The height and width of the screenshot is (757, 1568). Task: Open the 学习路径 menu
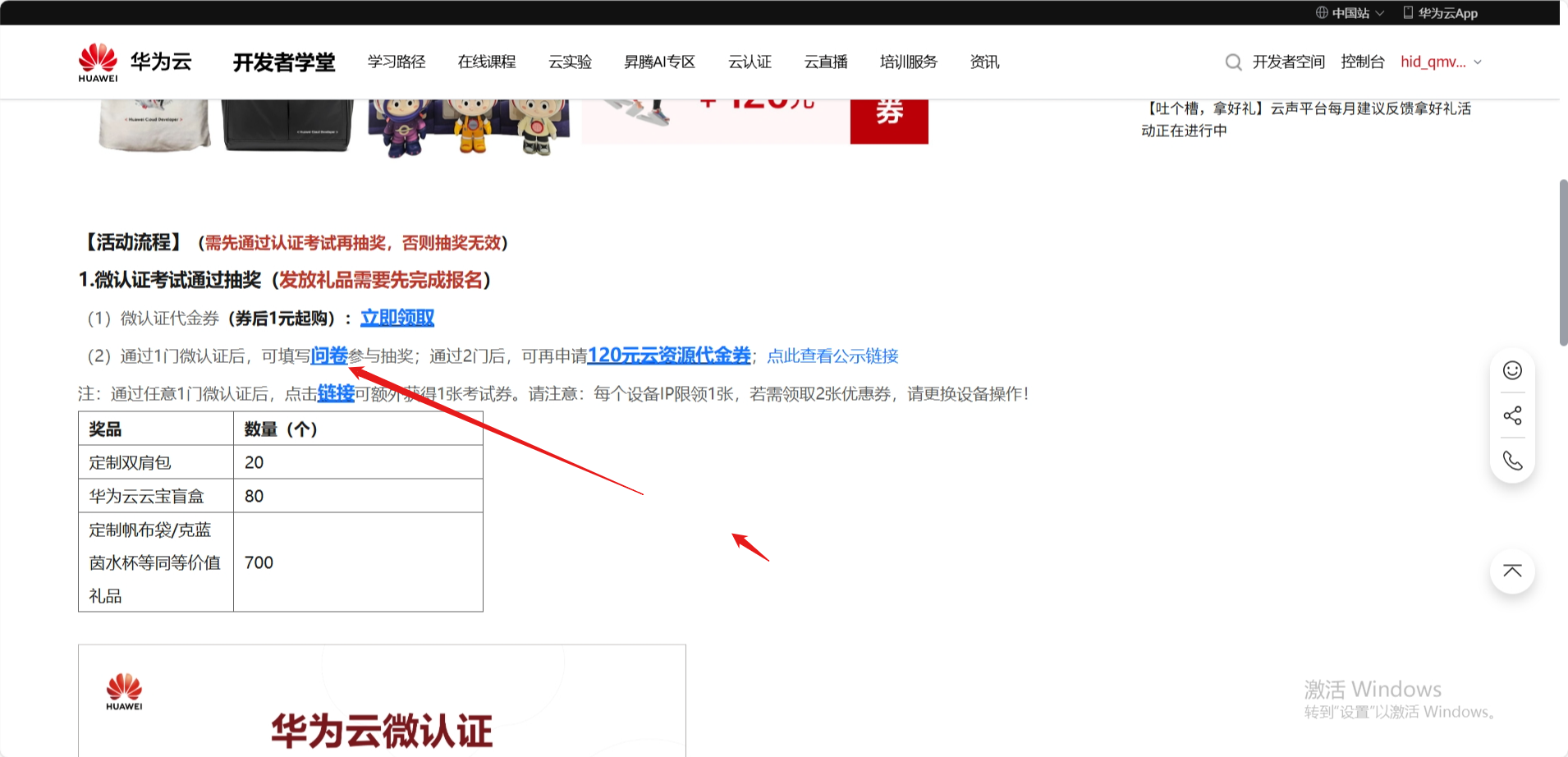tap(397, 62)
